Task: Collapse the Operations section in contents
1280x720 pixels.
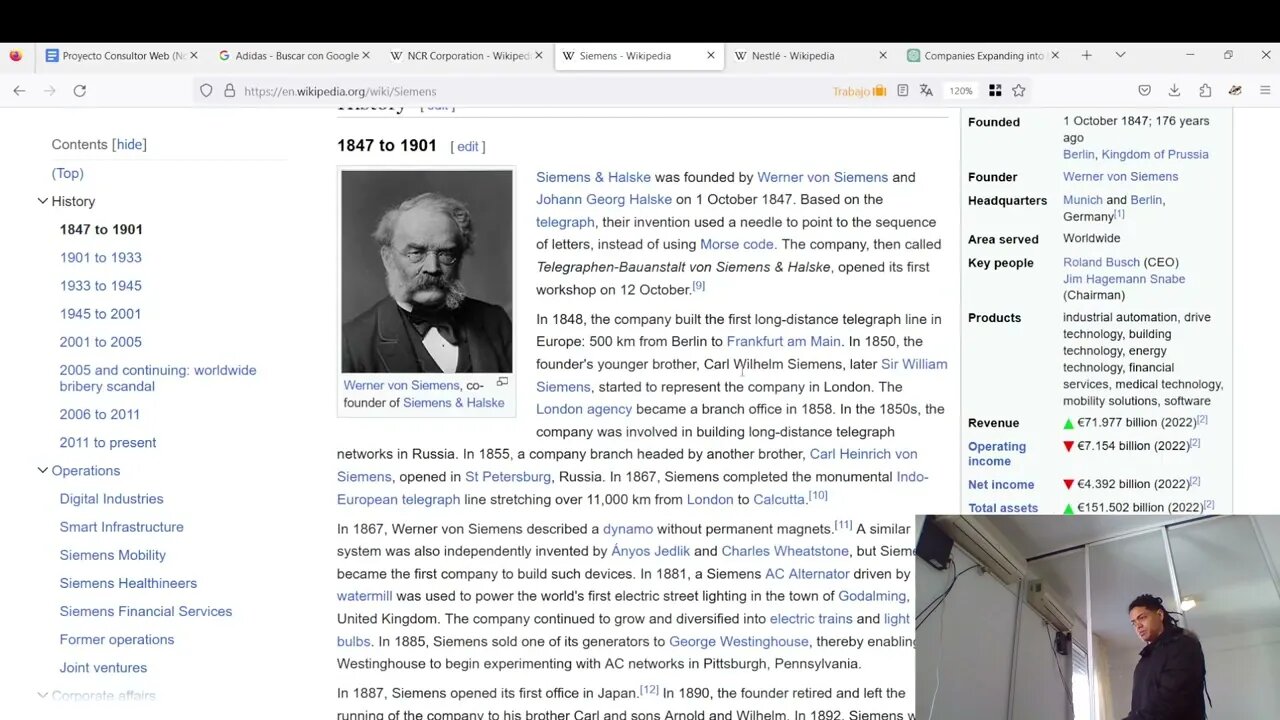Action: point(42,470)
